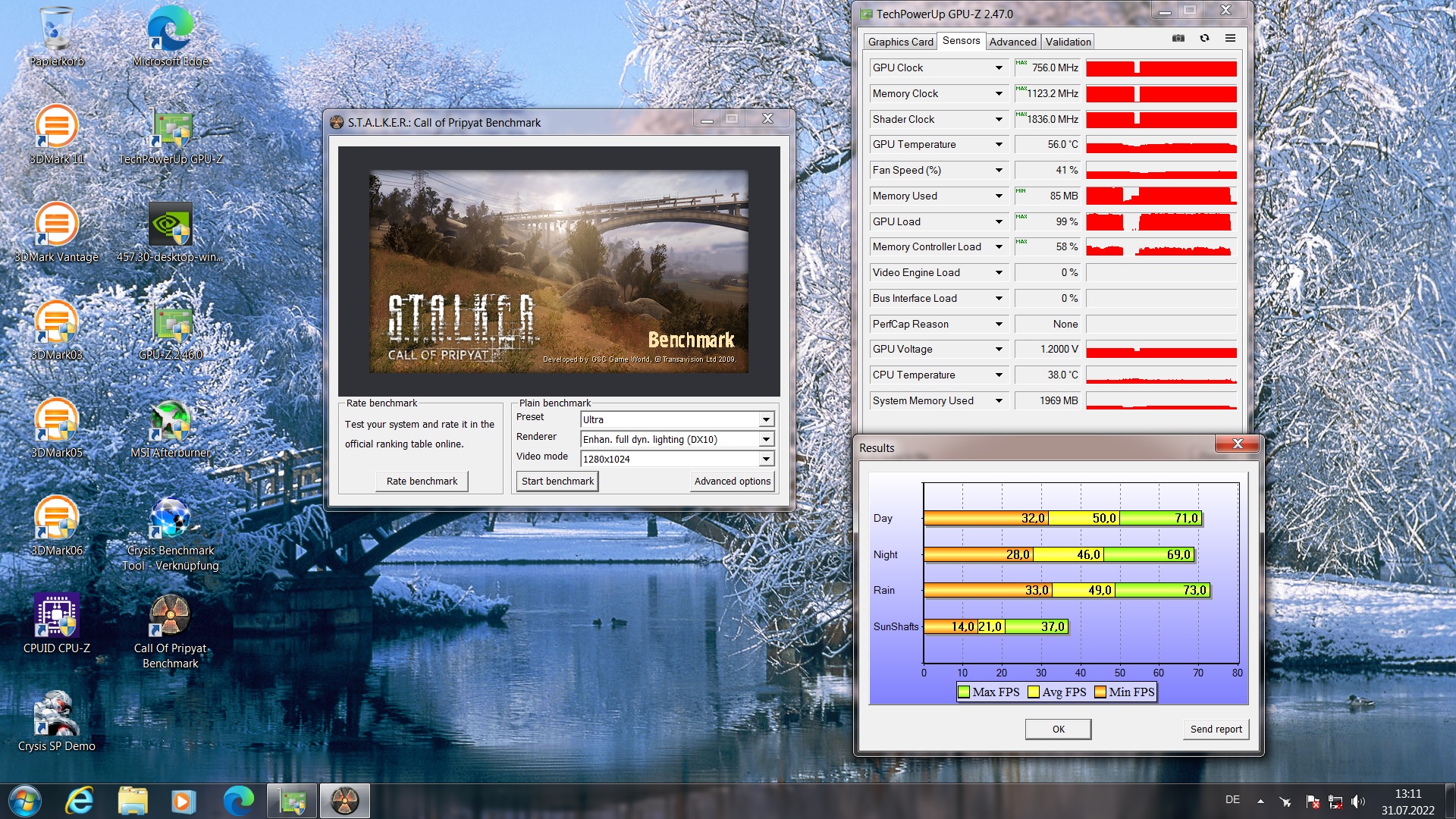Expand the Renderer dropdown
This screenshot has width=1456, height=819.
[x=766, y=440]
